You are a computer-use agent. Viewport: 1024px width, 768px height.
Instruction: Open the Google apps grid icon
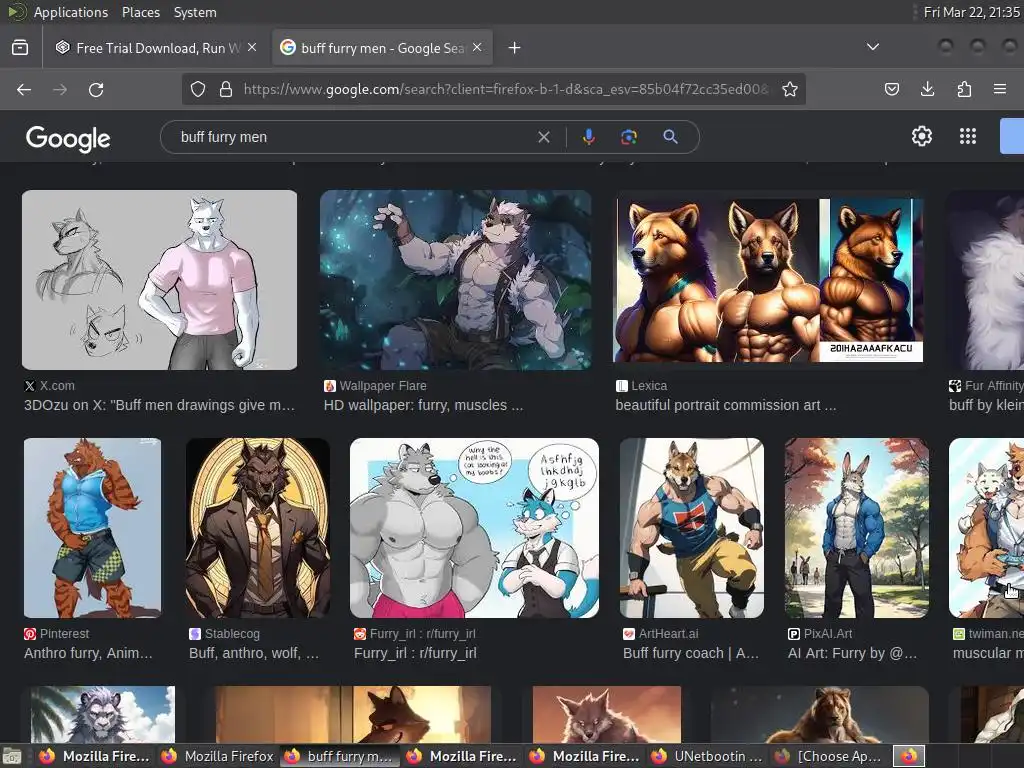[968, 136]
